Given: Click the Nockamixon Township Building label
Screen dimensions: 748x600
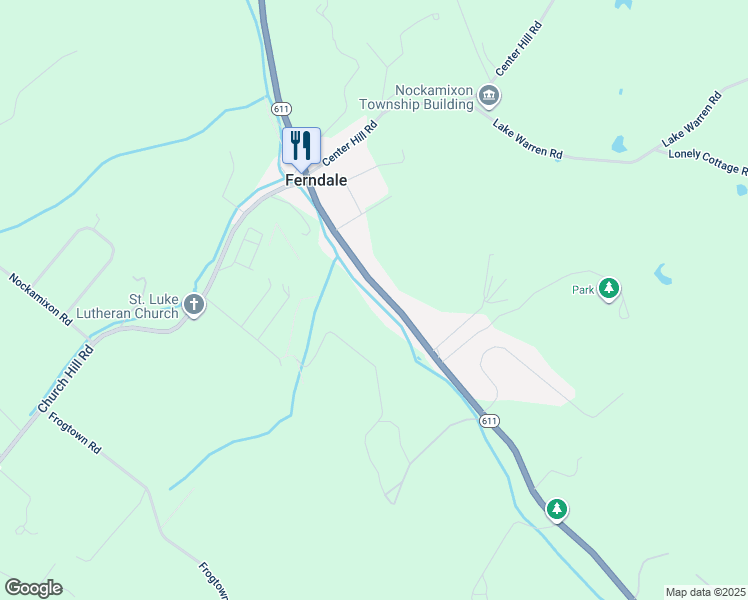Looking at the screenshot, I should click(416, 97).
